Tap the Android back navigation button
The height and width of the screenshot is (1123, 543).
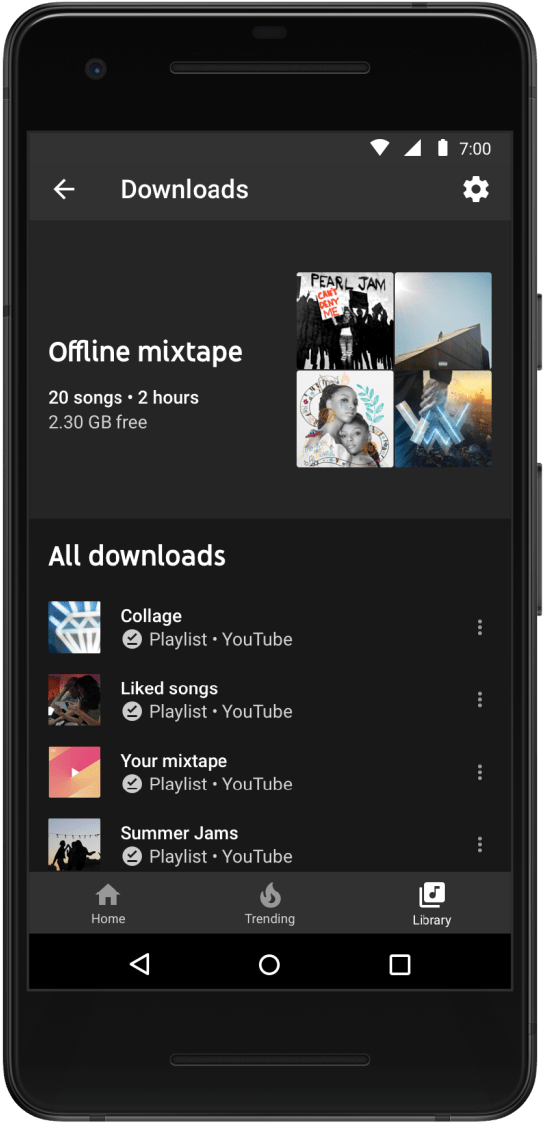pos(140,964)
